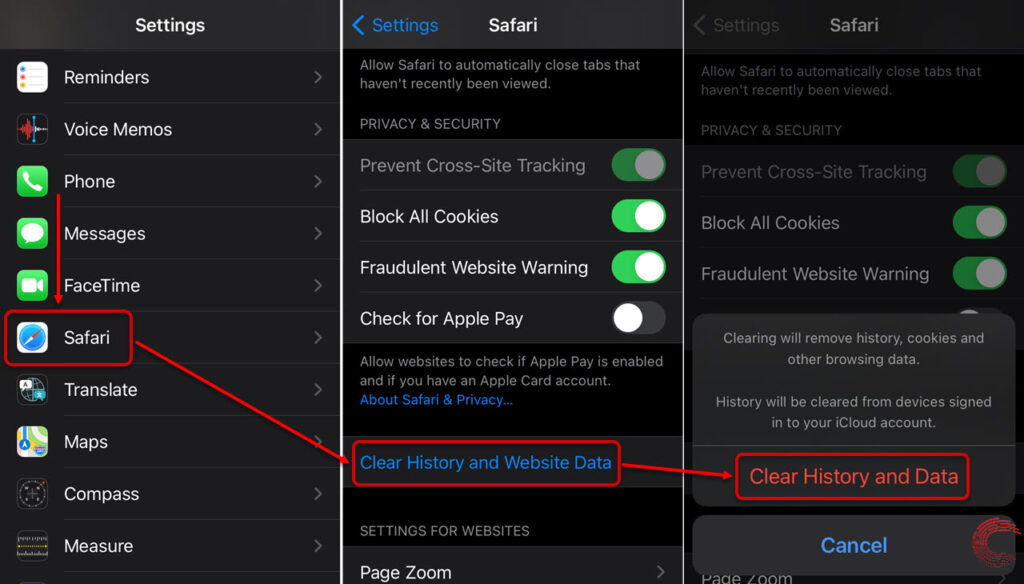Select the Compass label in settings list
This screenshot has height=584, width=1024.
pos(101,494)
